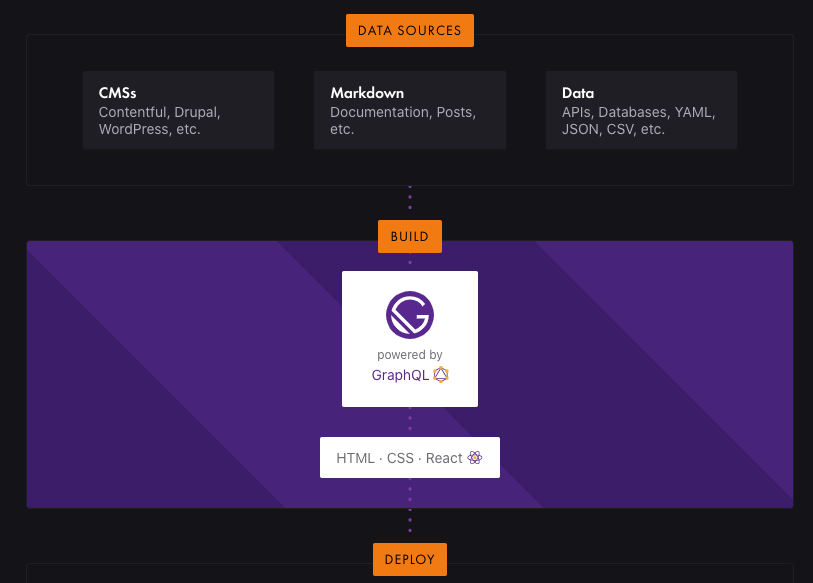
Task: Click the 'Markdown' heading text
Action: pos(367,93)
